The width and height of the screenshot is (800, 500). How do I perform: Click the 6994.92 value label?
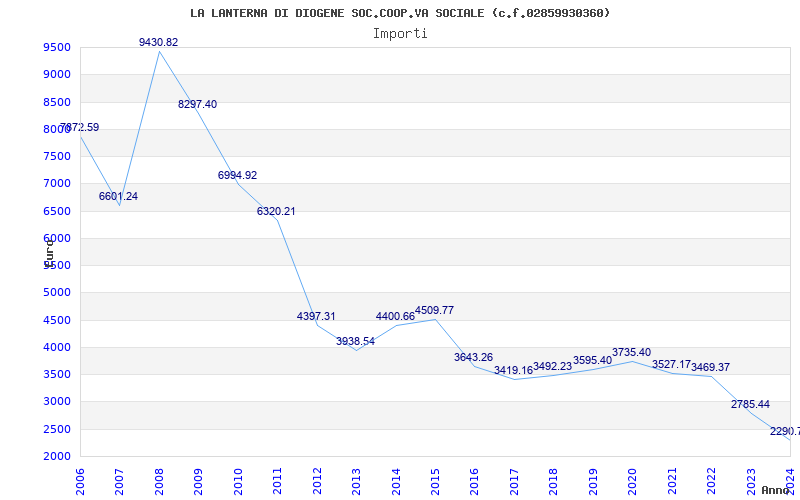pyautogui.click(x=237, y=175)
